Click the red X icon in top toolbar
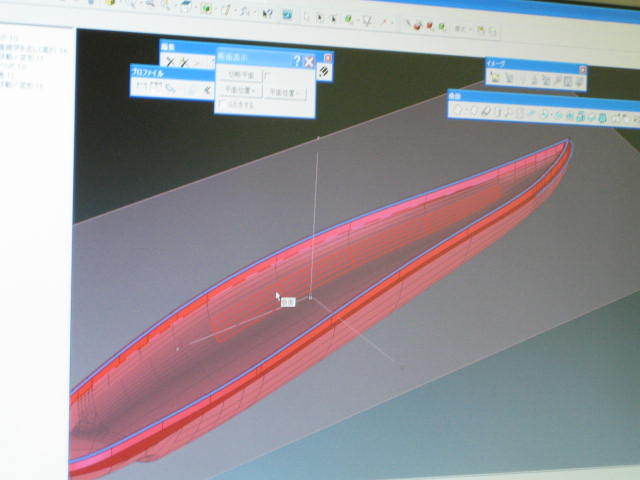This screenshot has width=640, height=480. tap(384, 21)
